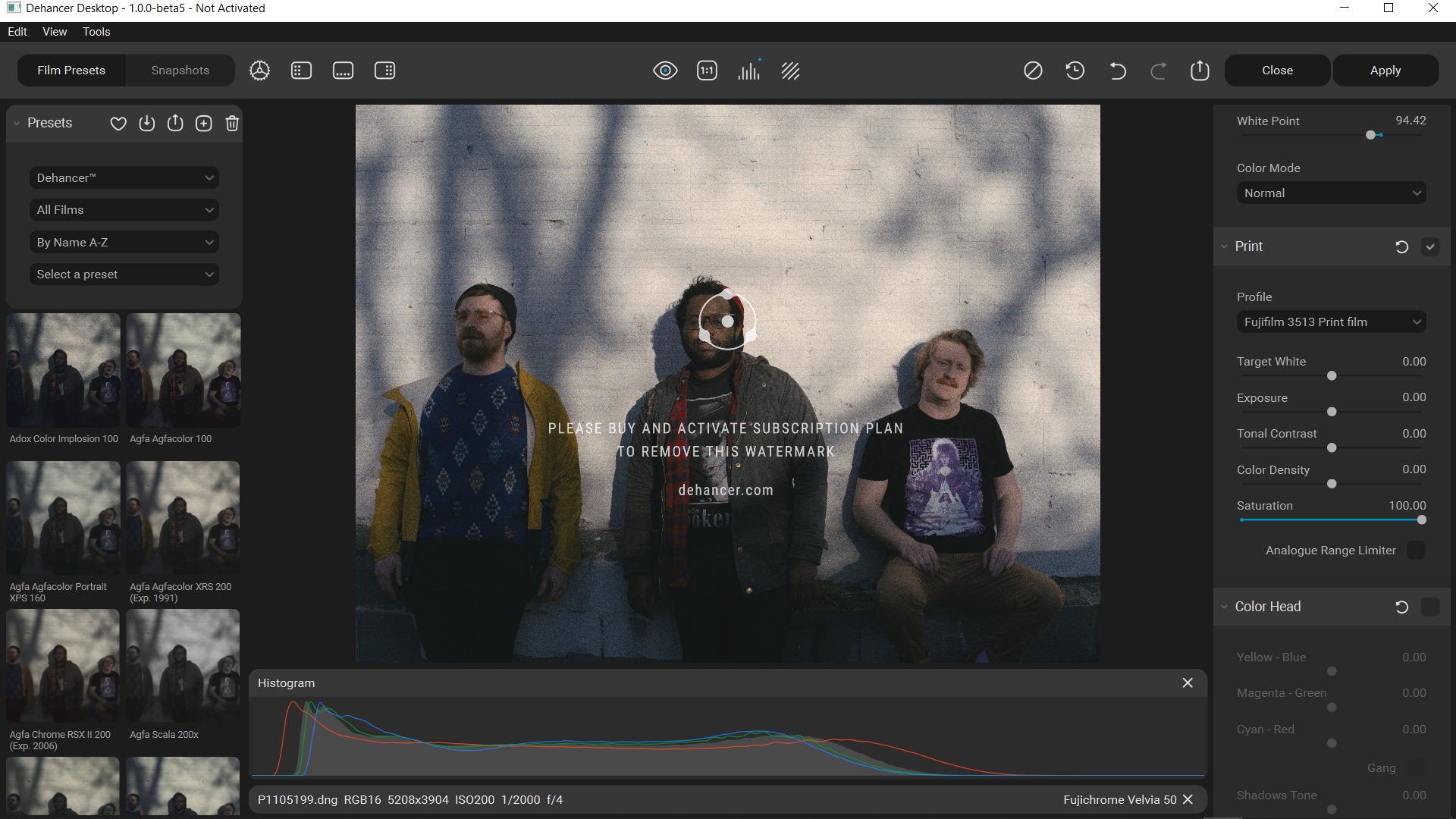
Task: Delete preset with the trash icon
Action: coord(232,123)
